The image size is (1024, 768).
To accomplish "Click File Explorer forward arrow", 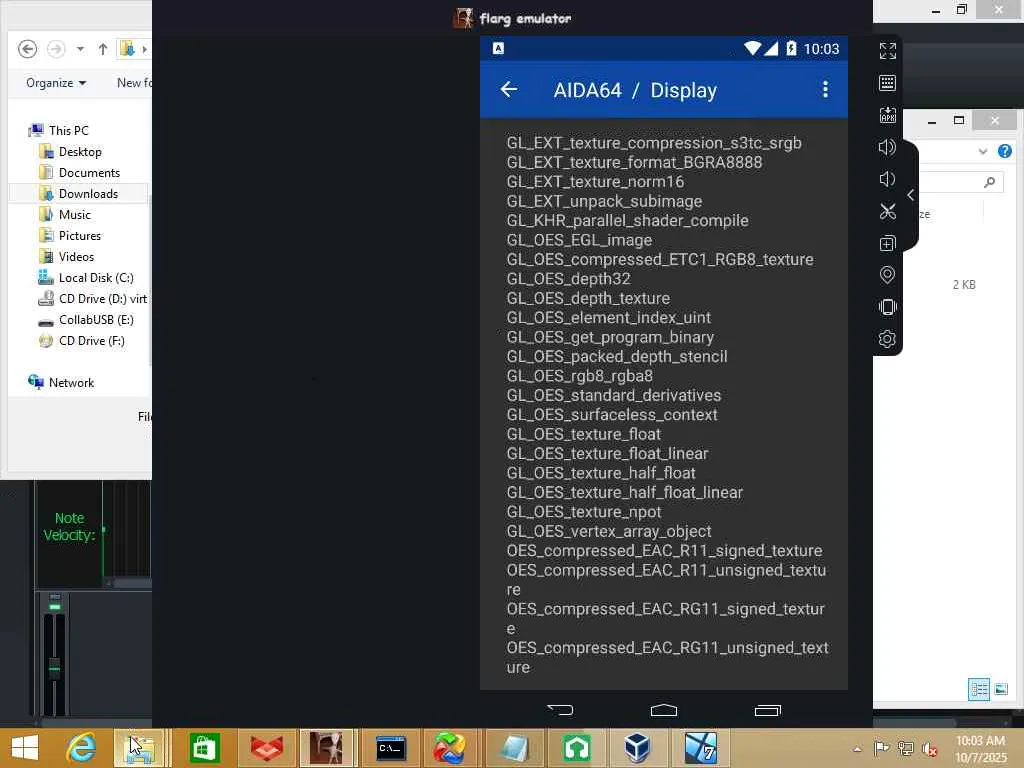I will 56,49.
